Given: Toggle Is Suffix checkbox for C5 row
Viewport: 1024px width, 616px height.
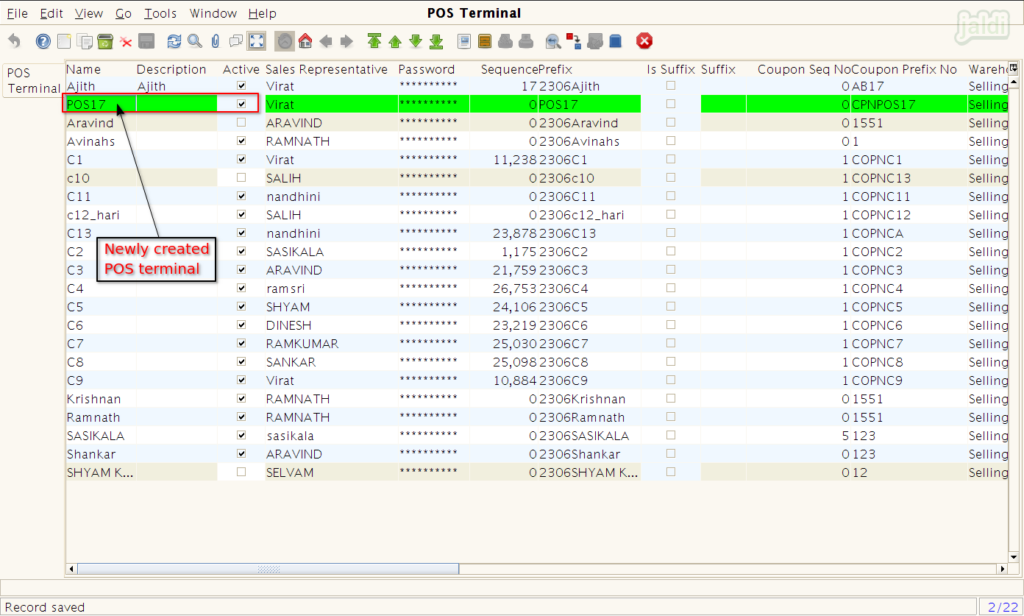Looking at the screenshot, I should click(671, 306).
